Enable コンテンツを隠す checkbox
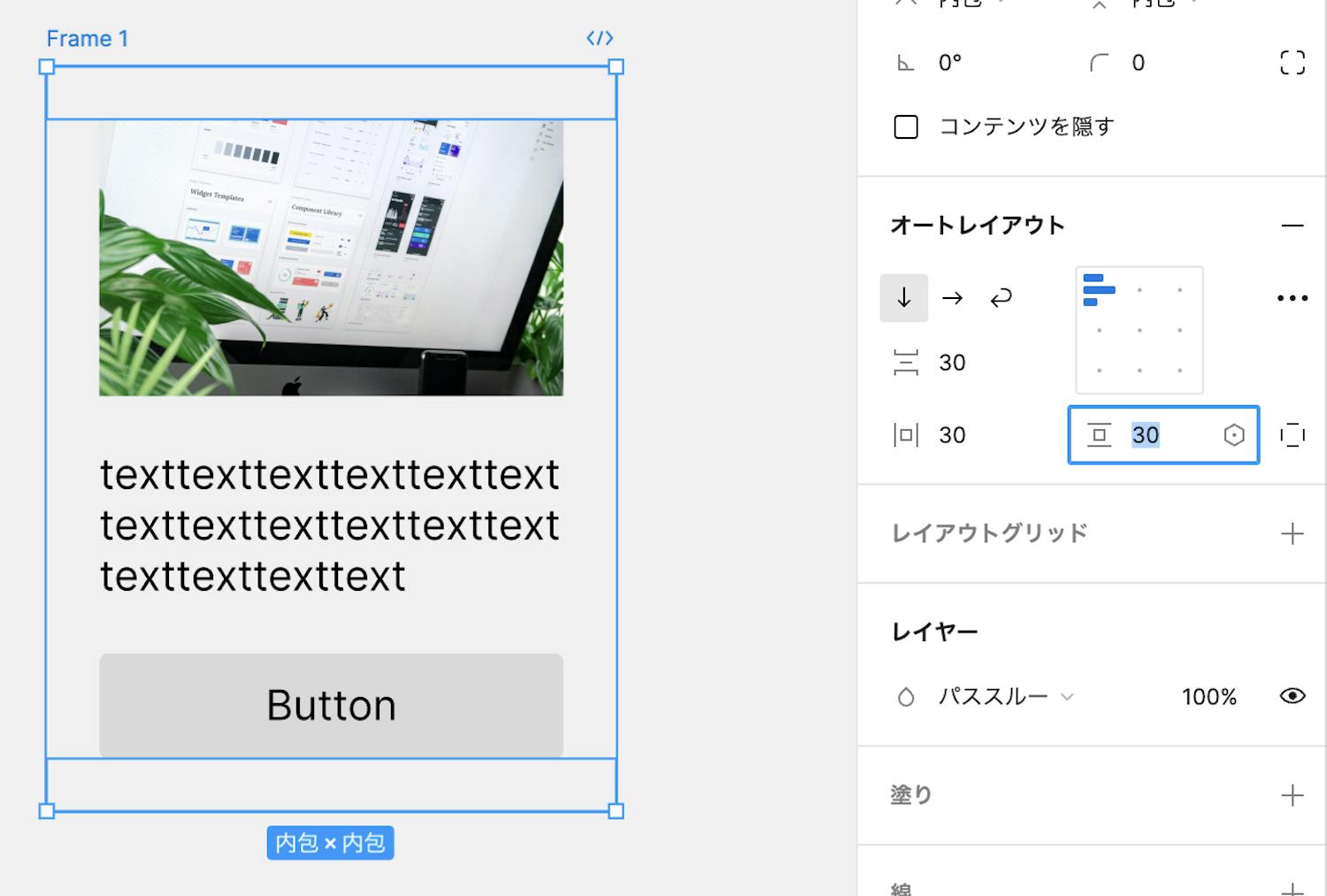 (906, 127)
